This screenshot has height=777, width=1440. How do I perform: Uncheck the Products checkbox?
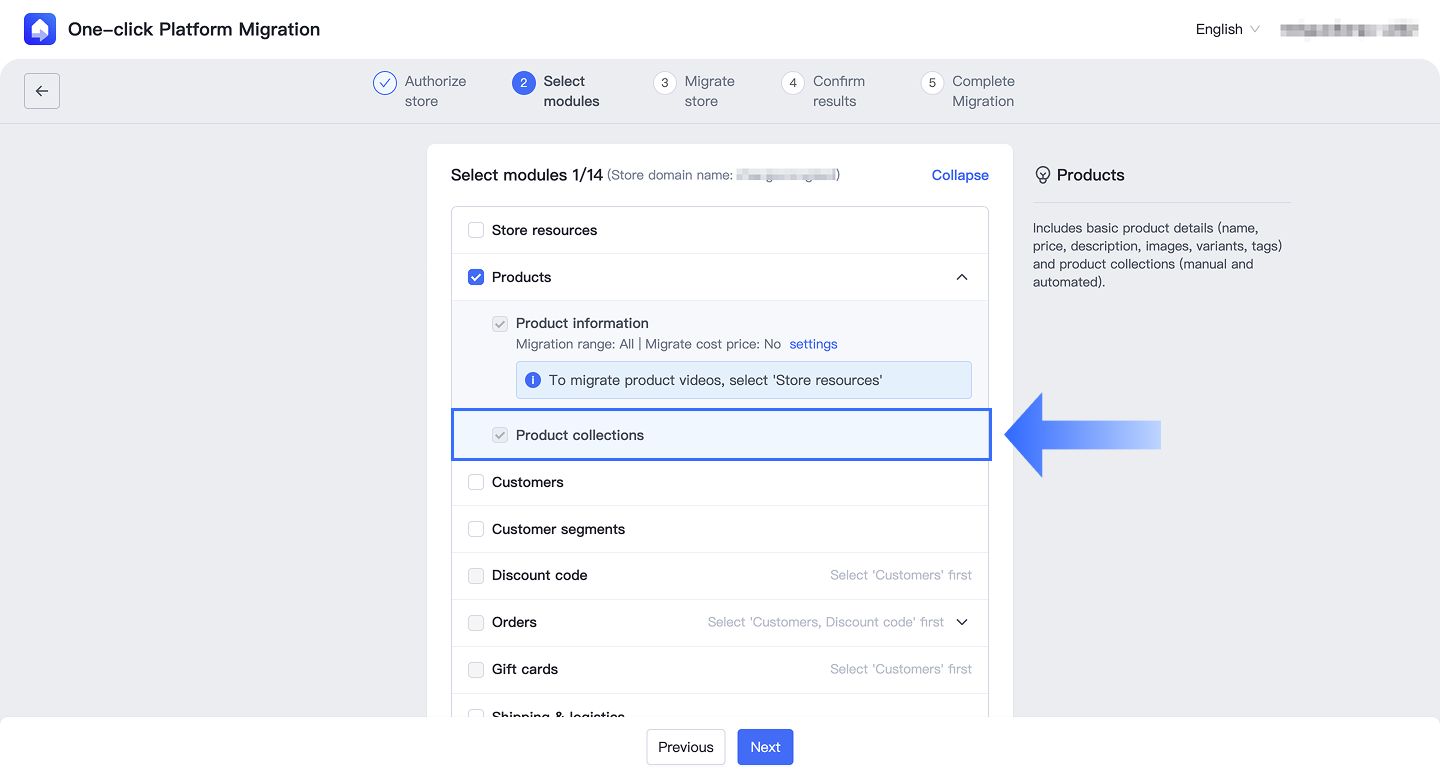tap(476, 277)
